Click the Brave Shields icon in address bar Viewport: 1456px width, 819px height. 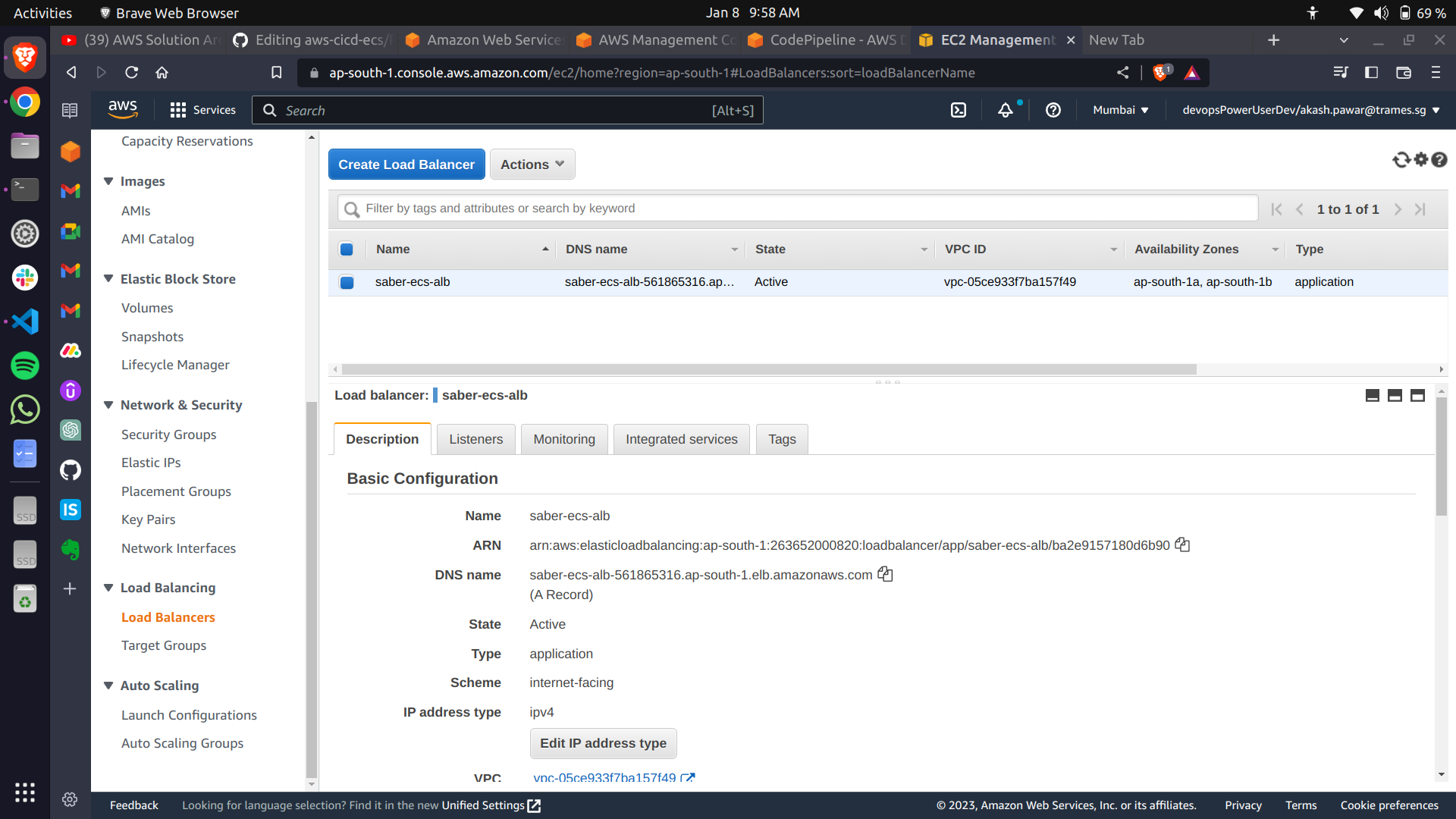click(x=1159, y=73)
